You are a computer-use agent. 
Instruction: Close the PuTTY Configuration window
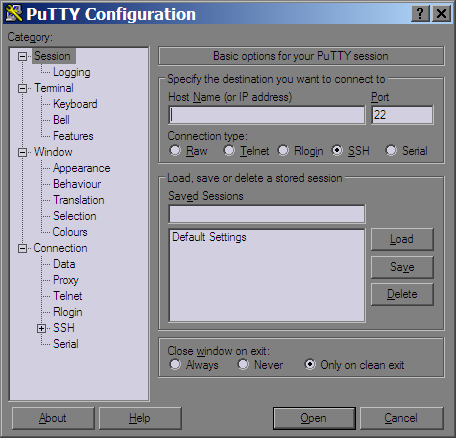[x=442, y=14]
